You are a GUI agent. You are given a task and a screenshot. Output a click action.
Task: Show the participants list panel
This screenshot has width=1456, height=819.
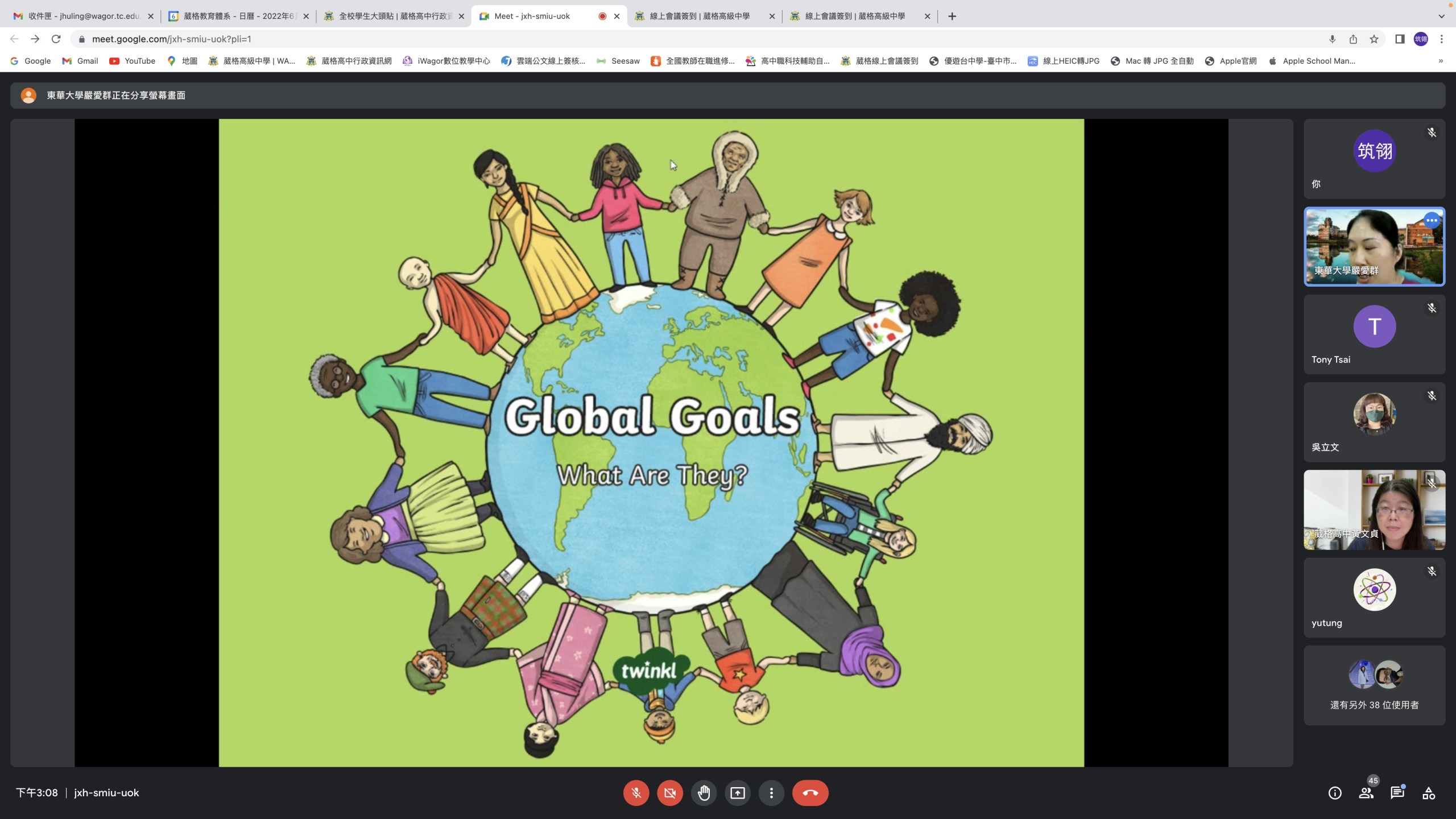tap(1366, 793)
